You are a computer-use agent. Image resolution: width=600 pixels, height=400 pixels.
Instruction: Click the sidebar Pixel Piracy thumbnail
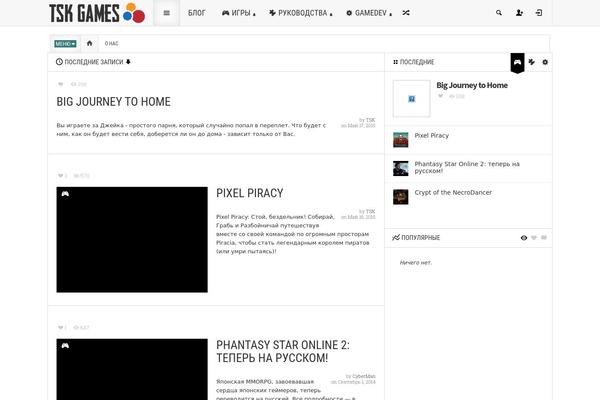pyautogui.click(x=401, y=140)
